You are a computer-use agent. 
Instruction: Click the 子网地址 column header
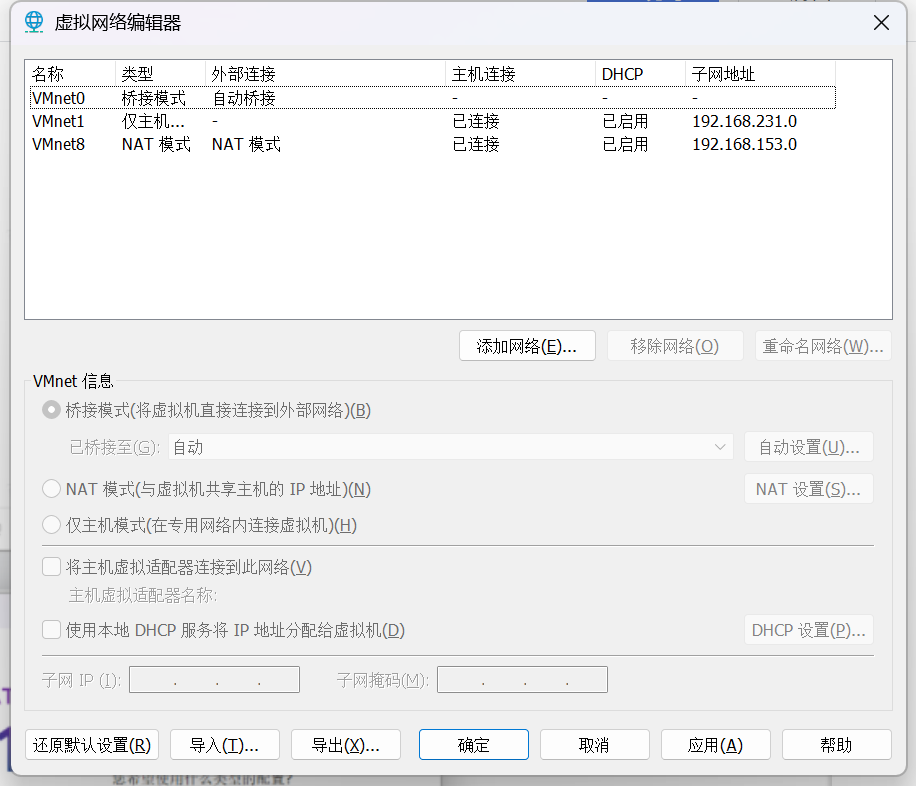click(761, 74)
